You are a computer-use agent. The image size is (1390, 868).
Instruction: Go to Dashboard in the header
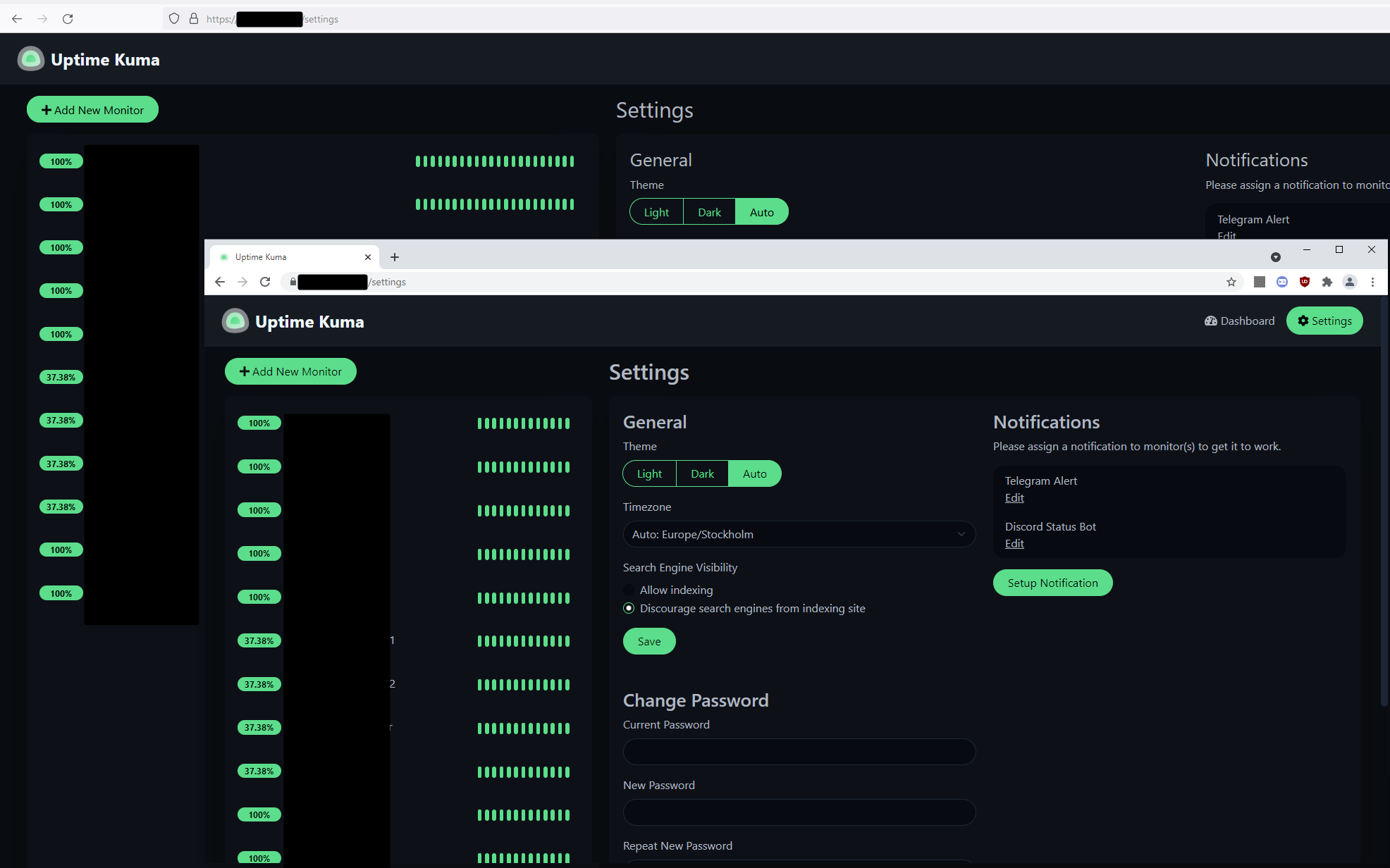click(1240, 321)
